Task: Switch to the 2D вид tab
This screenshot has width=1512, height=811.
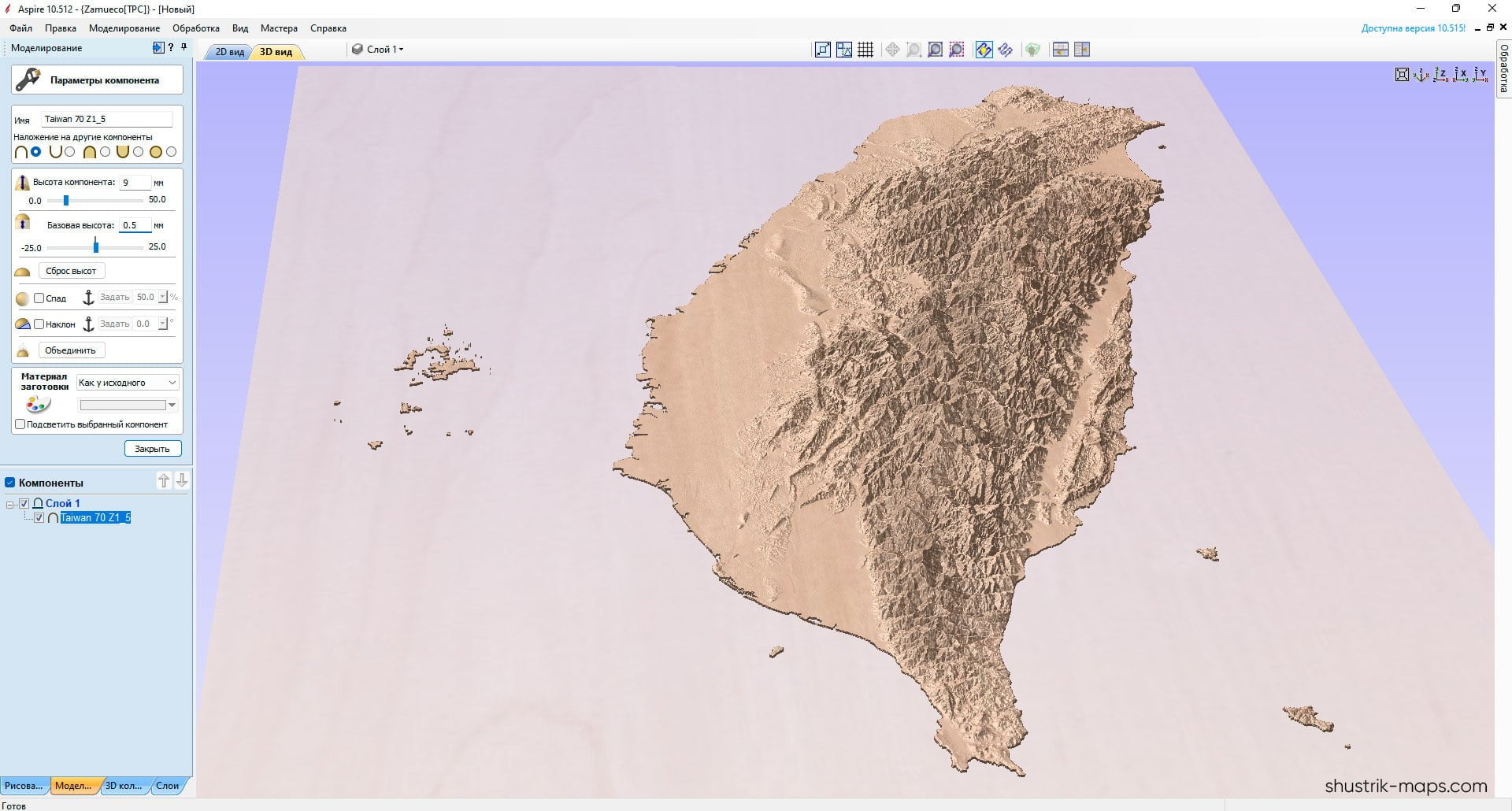Action: [x=230, y=52]
